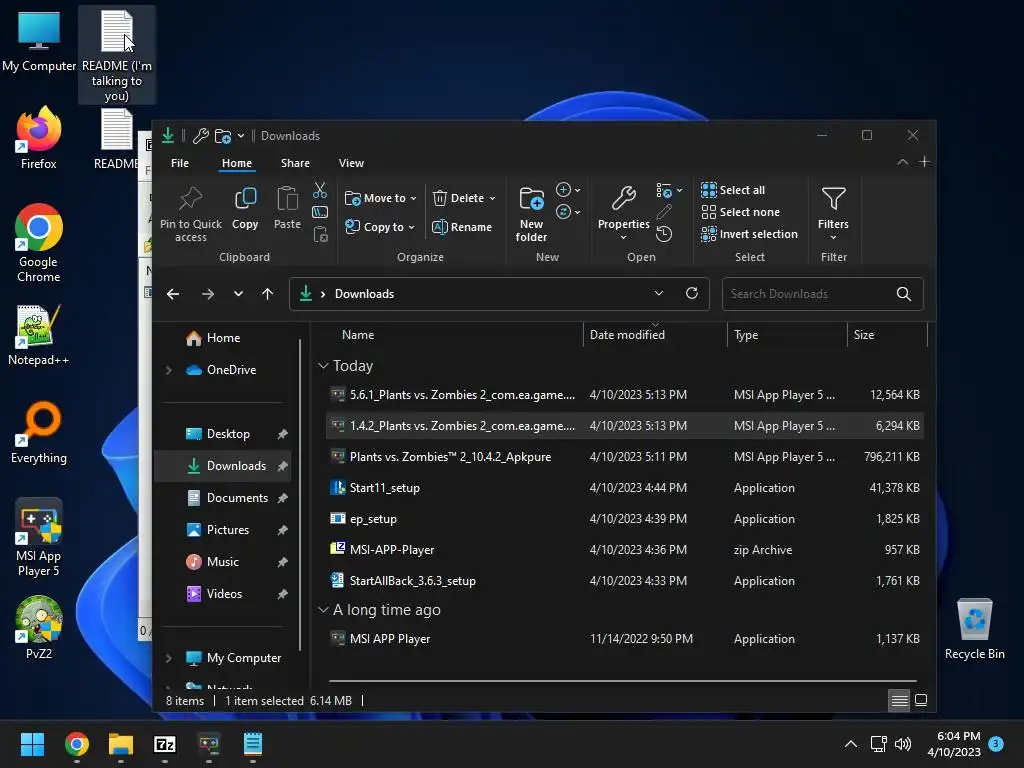The width and height of the screenshot is (1024, 768).
Task: Collapse the ribbon with the chevron
Action: [x=903, y=162]
